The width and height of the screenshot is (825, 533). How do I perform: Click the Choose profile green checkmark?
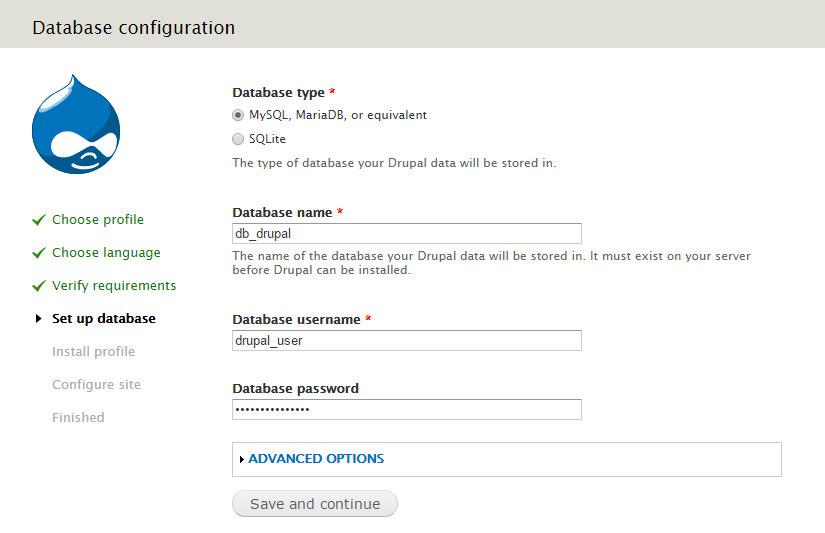[x=38, y=220]
